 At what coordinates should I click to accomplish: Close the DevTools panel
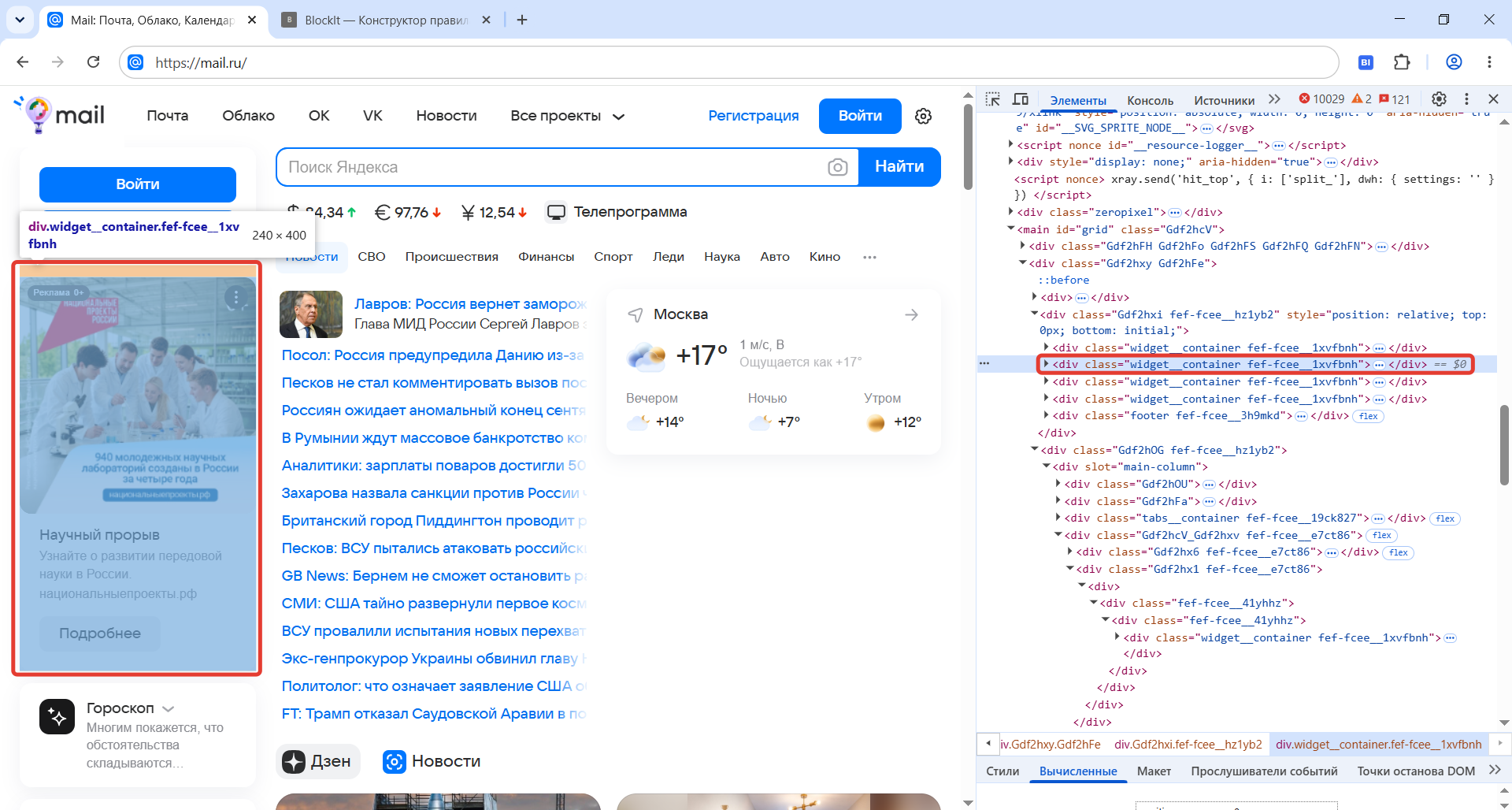pos(1493,99)
